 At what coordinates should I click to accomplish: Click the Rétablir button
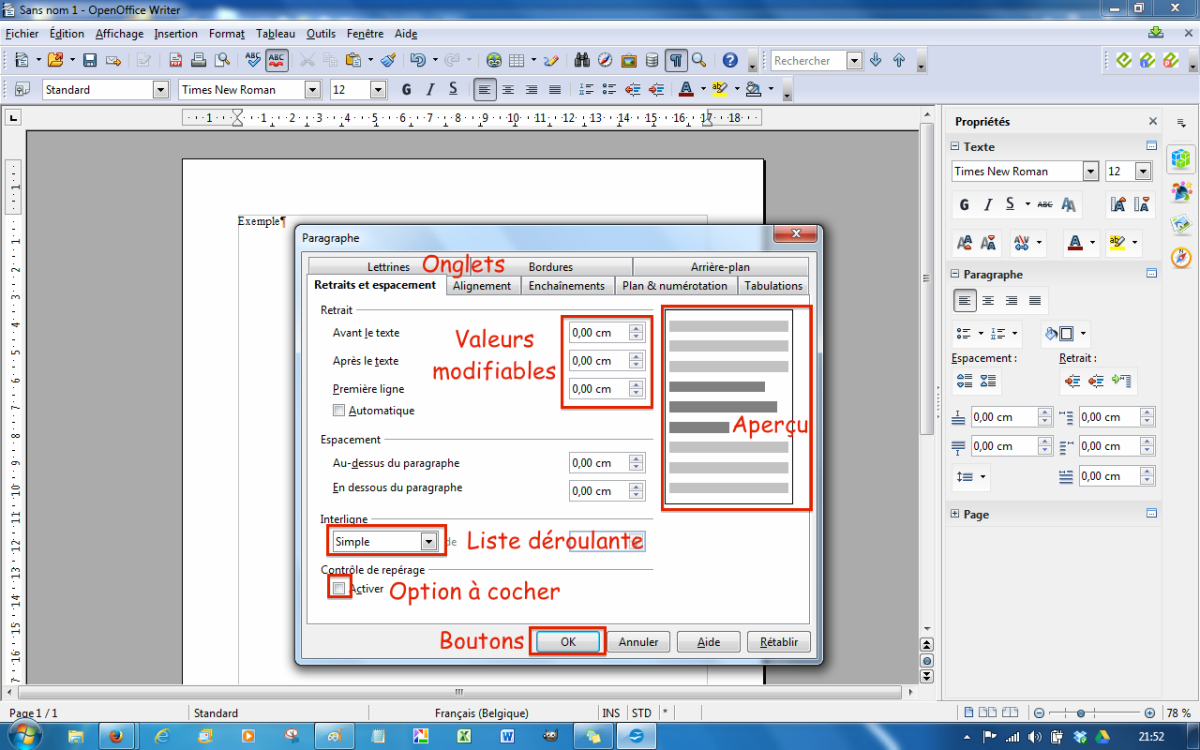779,642
